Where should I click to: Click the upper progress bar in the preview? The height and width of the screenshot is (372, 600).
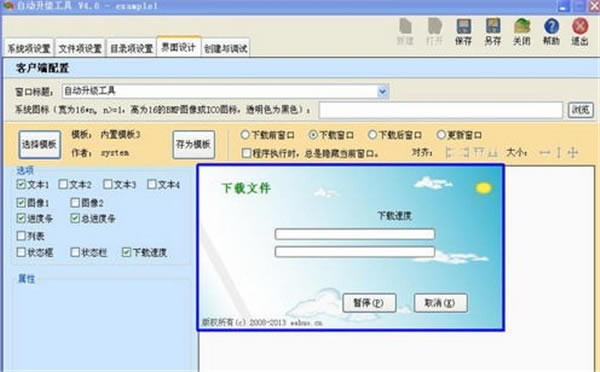tap(355, 234)
